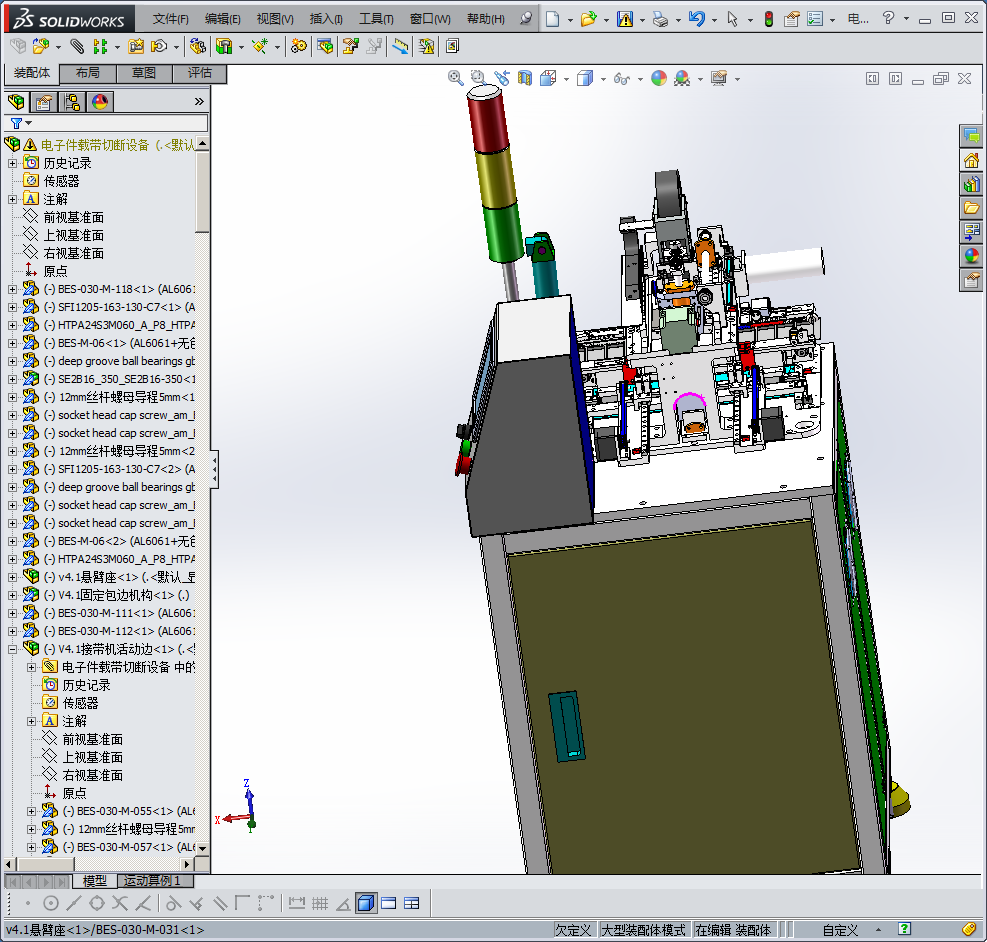987x942 pixels.
Task: Open the 文件(F) menu
Action: pos(171,20)
